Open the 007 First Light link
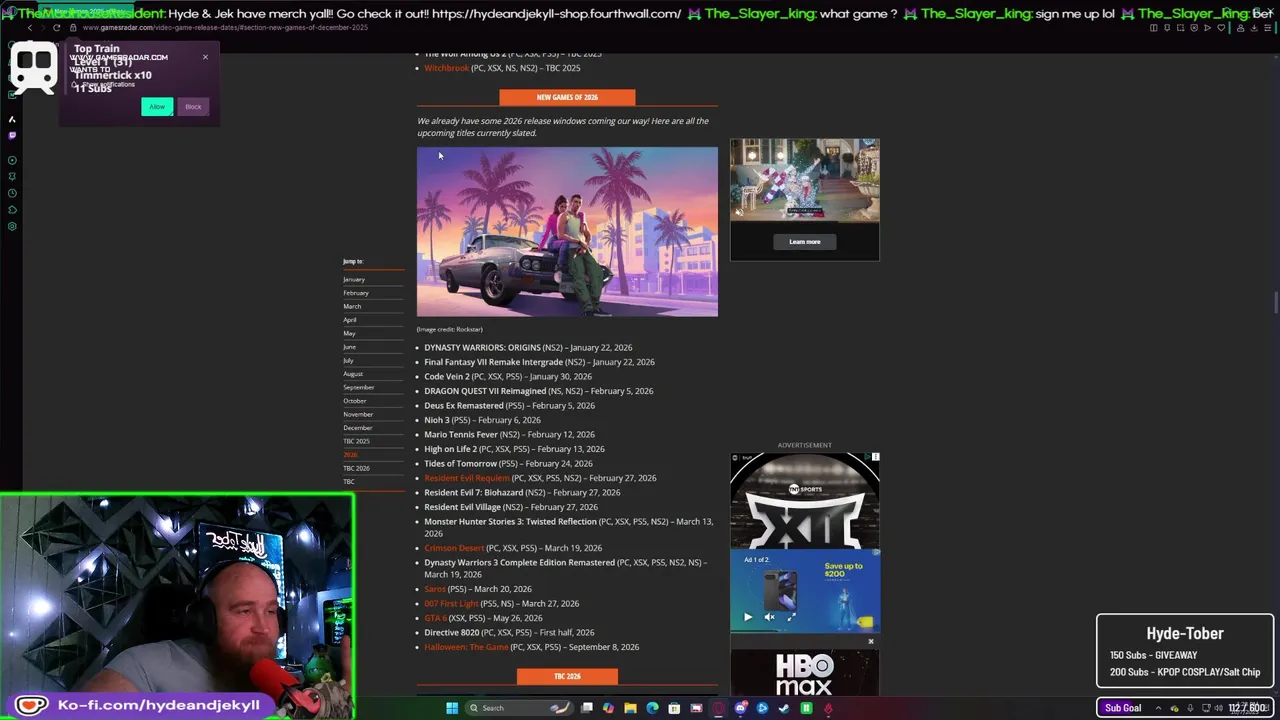Screen dimensions: 1280x720 (x=451, y=604)
